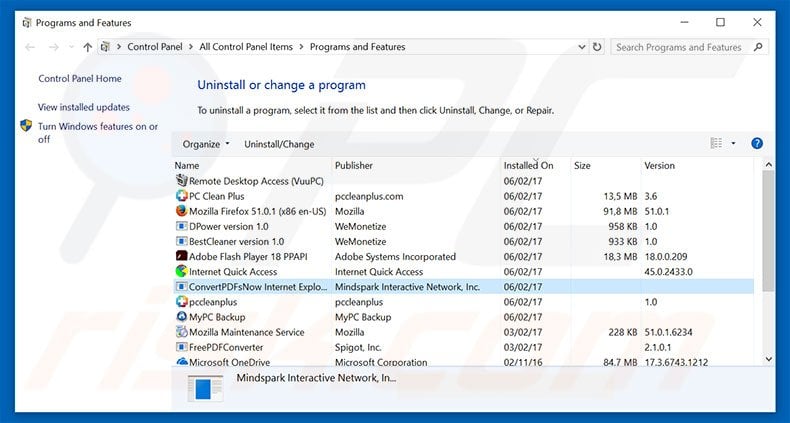Click the scrollbar up arrow

[x=768, y=164]
